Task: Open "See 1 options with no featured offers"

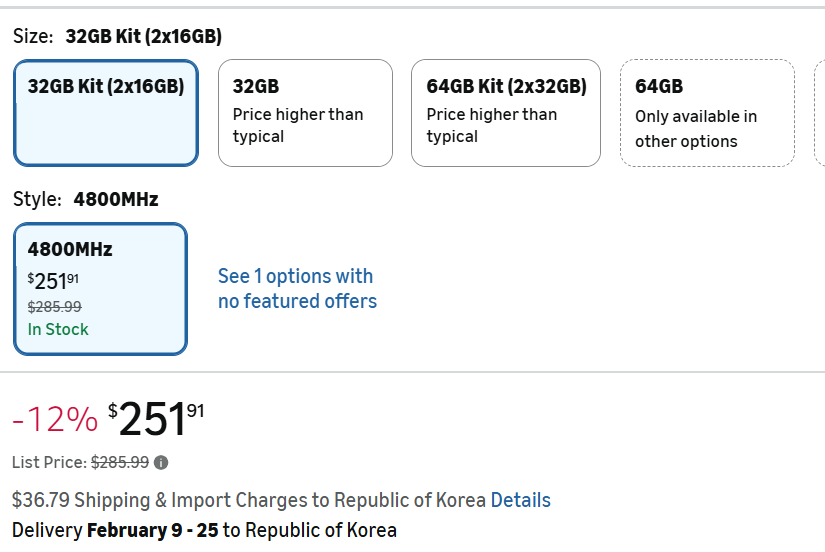Action: (x=296, y=288)
